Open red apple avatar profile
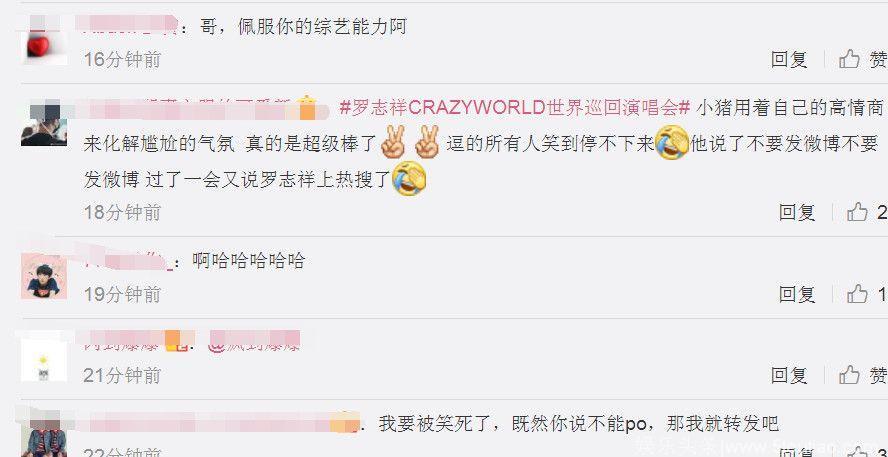Image resolution: width=888 pixels, height=457 pixels. tap(44, 41)
